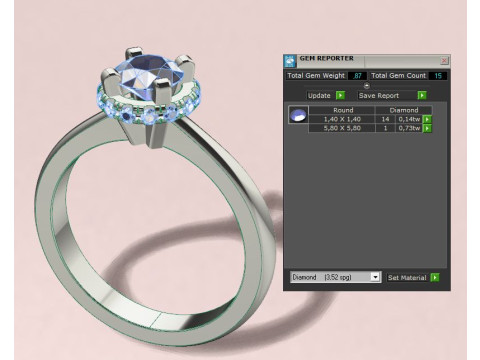Click the Total Gem Weight label
The image size is (480, 360).
point(316,76)
